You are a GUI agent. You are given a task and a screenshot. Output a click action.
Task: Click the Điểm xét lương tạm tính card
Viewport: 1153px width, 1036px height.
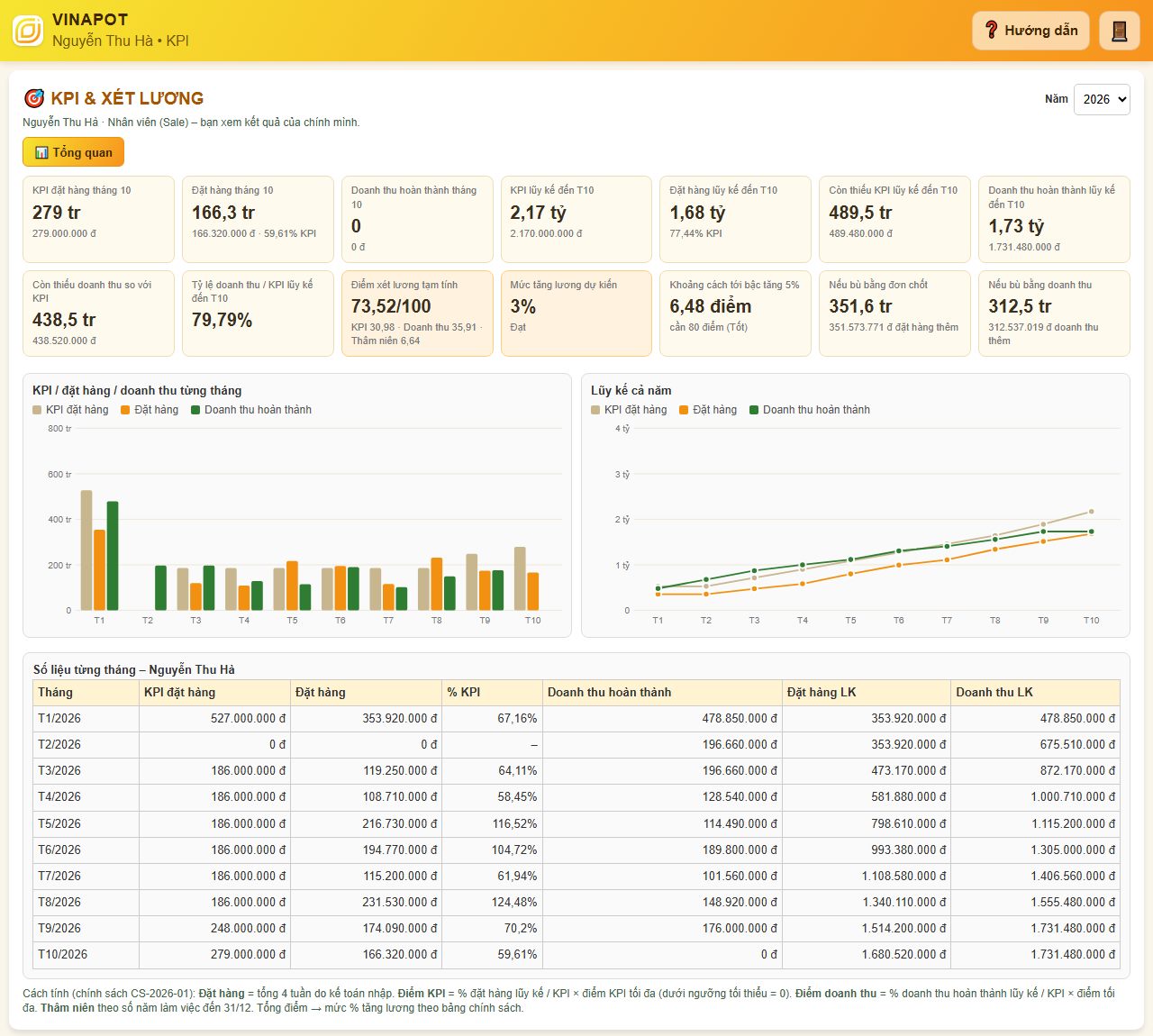(x=417, y=314)
